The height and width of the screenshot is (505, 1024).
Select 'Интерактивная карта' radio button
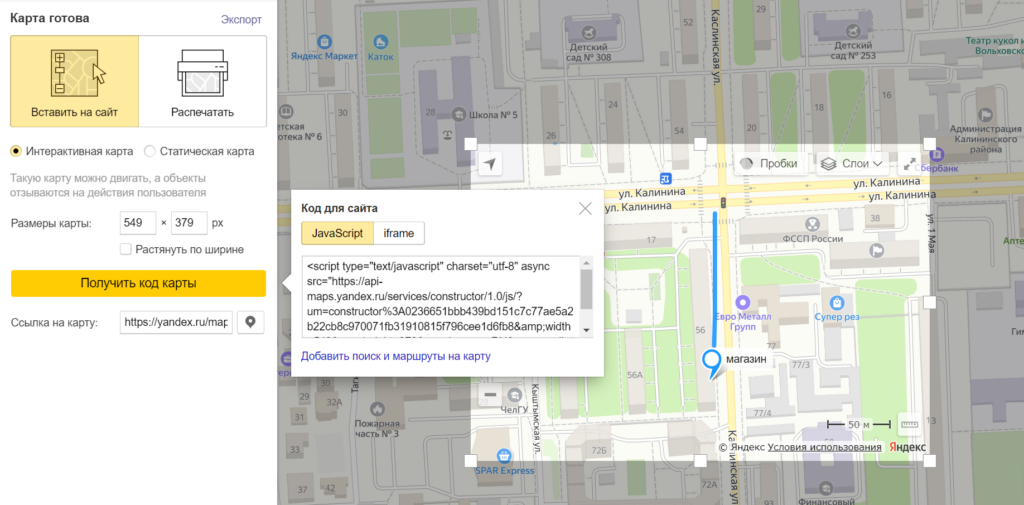click(16, 152)
